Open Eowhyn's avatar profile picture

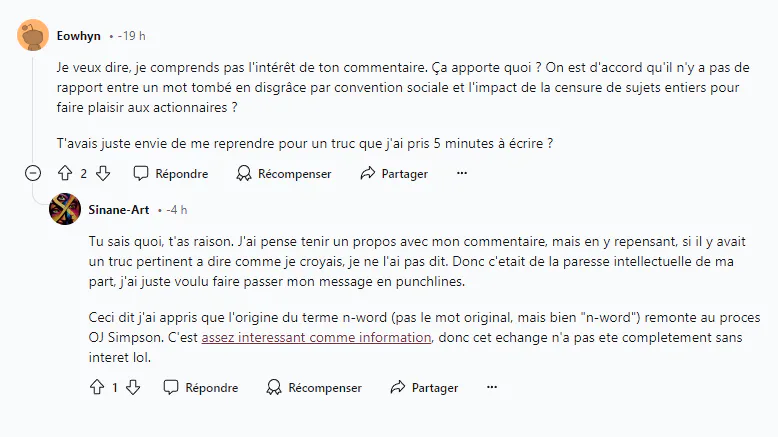point(33,35)
